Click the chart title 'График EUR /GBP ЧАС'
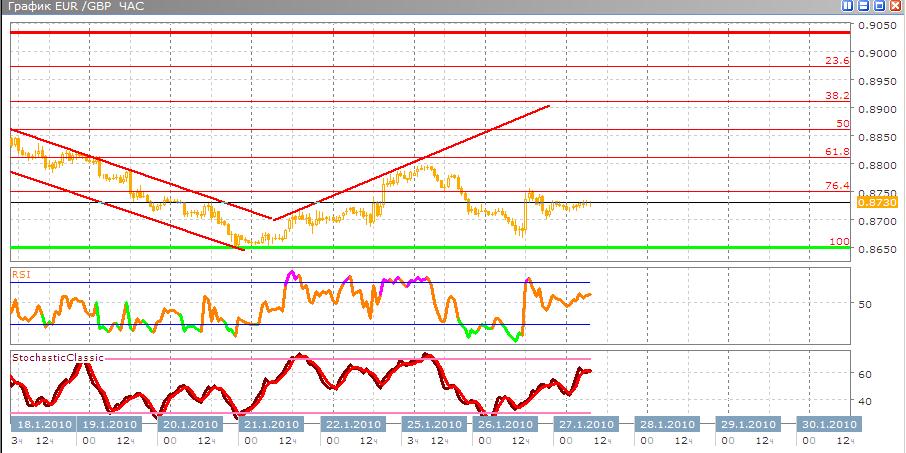 click(76, 7)
